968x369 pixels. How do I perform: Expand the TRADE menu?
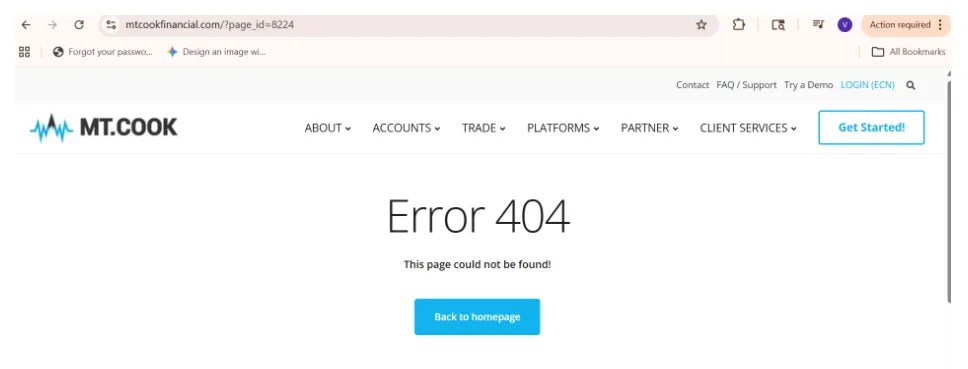tap(483, 128)
